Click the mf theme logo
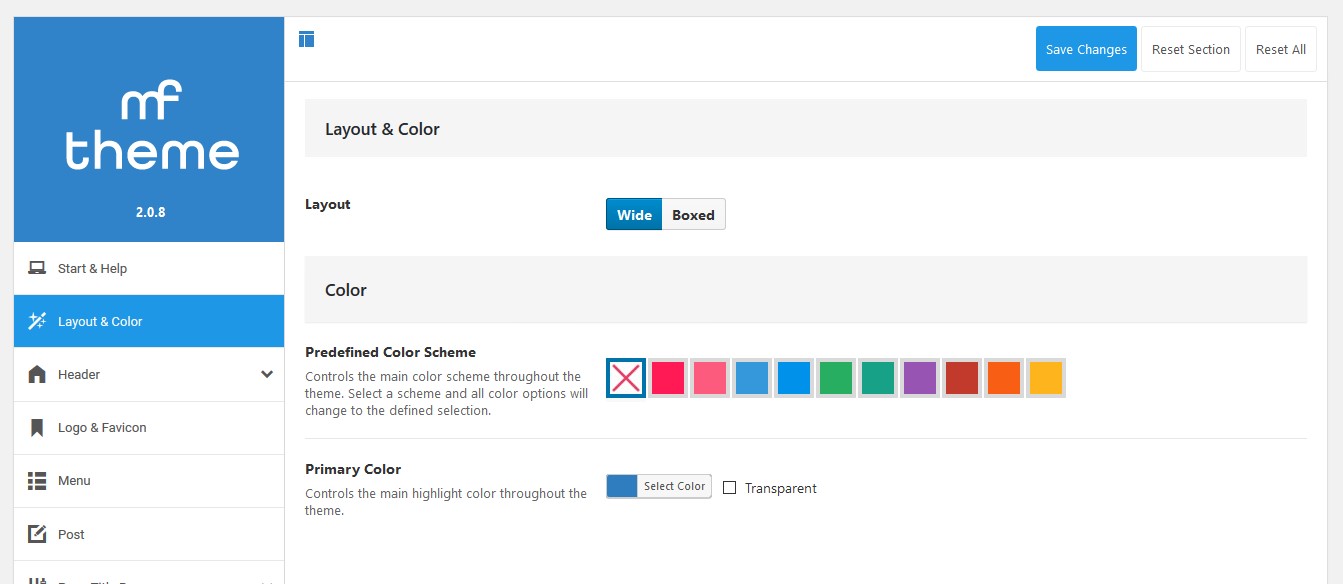1343x584 pixels. (152, 128)
